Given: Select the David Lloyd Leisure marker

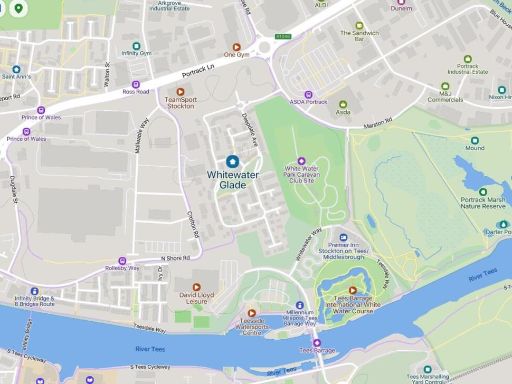Looking at the screenshot, I should 196,287.
